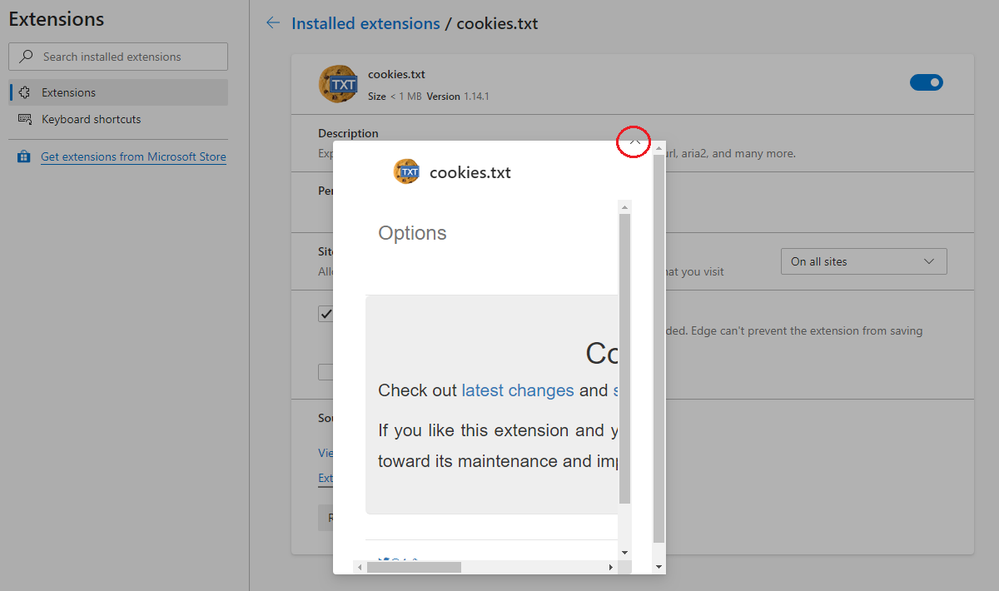Open the "On all sites" dropdown
Image resolution: width=999 pixels, height=591 pixels.
click(863, 262)
